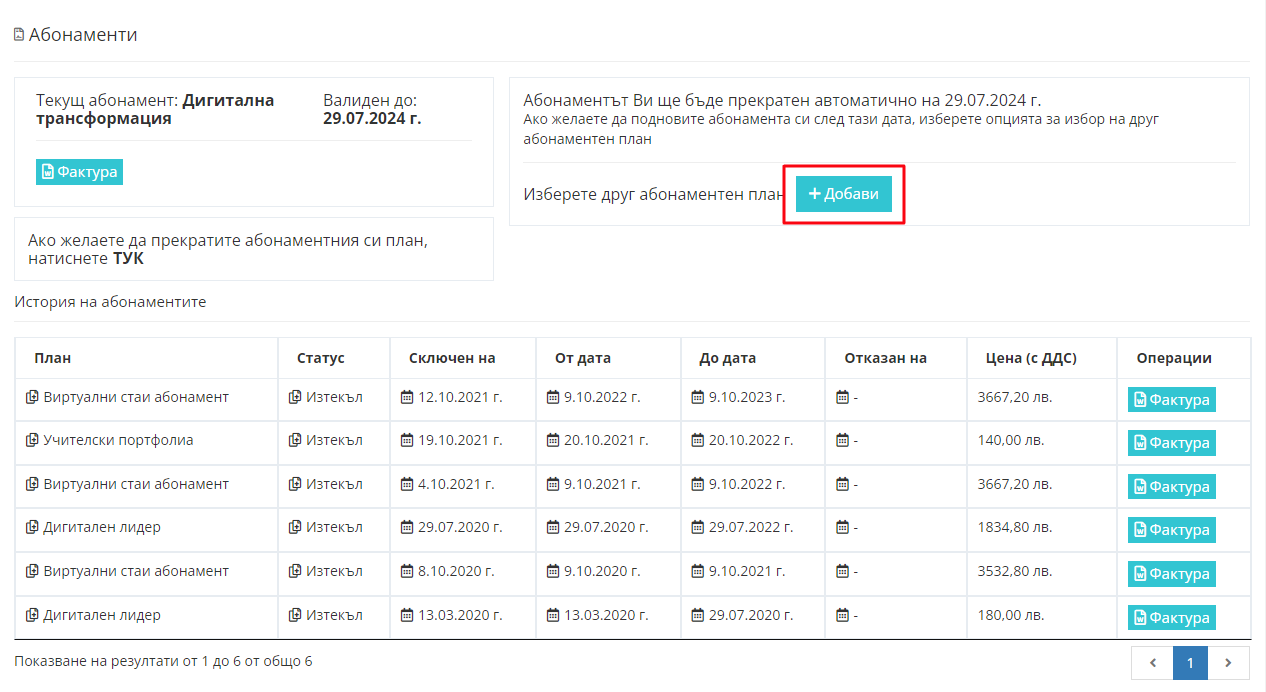Select page 1 in pagination
The width and height of the screenshot is (1266, 692).
tap(1190, 662)
